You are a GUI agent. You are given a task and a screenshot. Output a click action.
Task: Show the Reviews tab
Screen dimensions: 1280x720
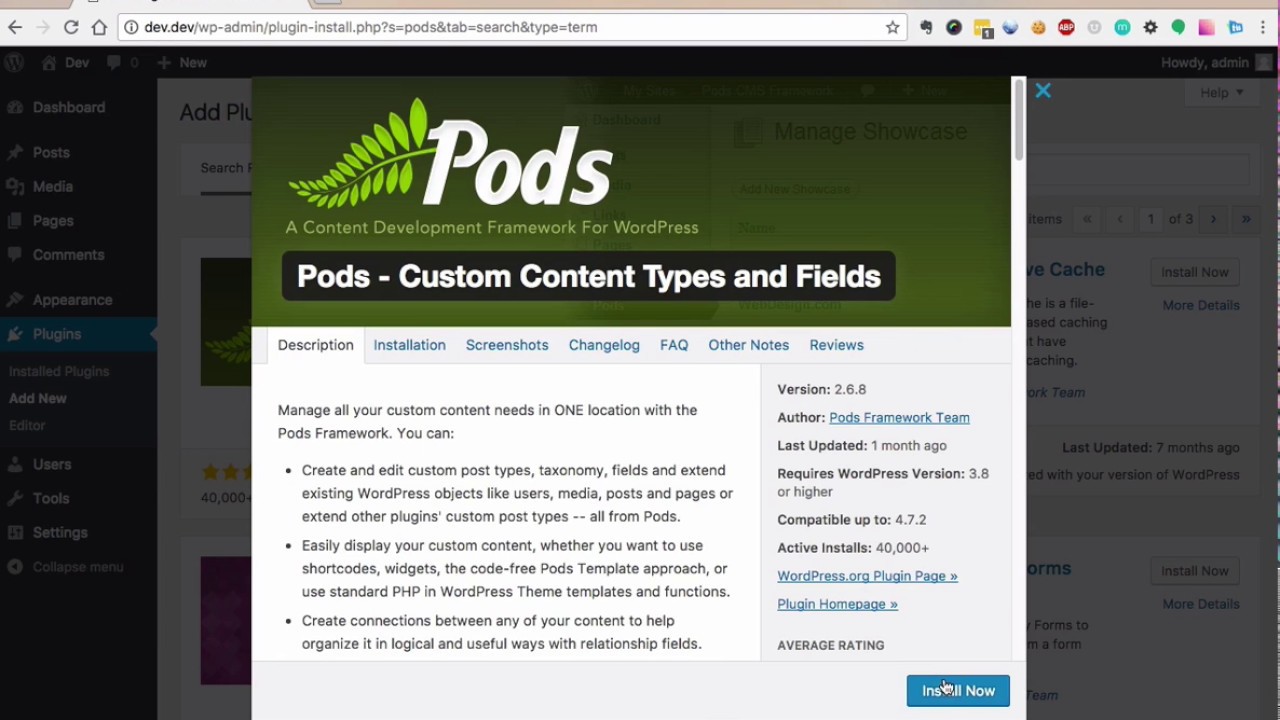(836, 345)
